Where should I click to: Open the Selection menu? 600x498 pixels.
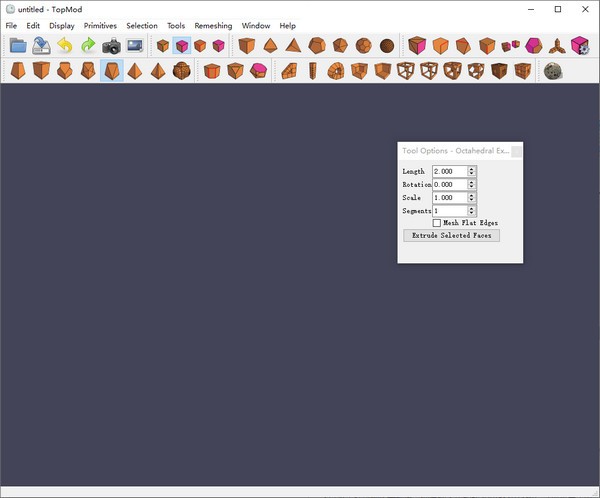click(142, 25)
